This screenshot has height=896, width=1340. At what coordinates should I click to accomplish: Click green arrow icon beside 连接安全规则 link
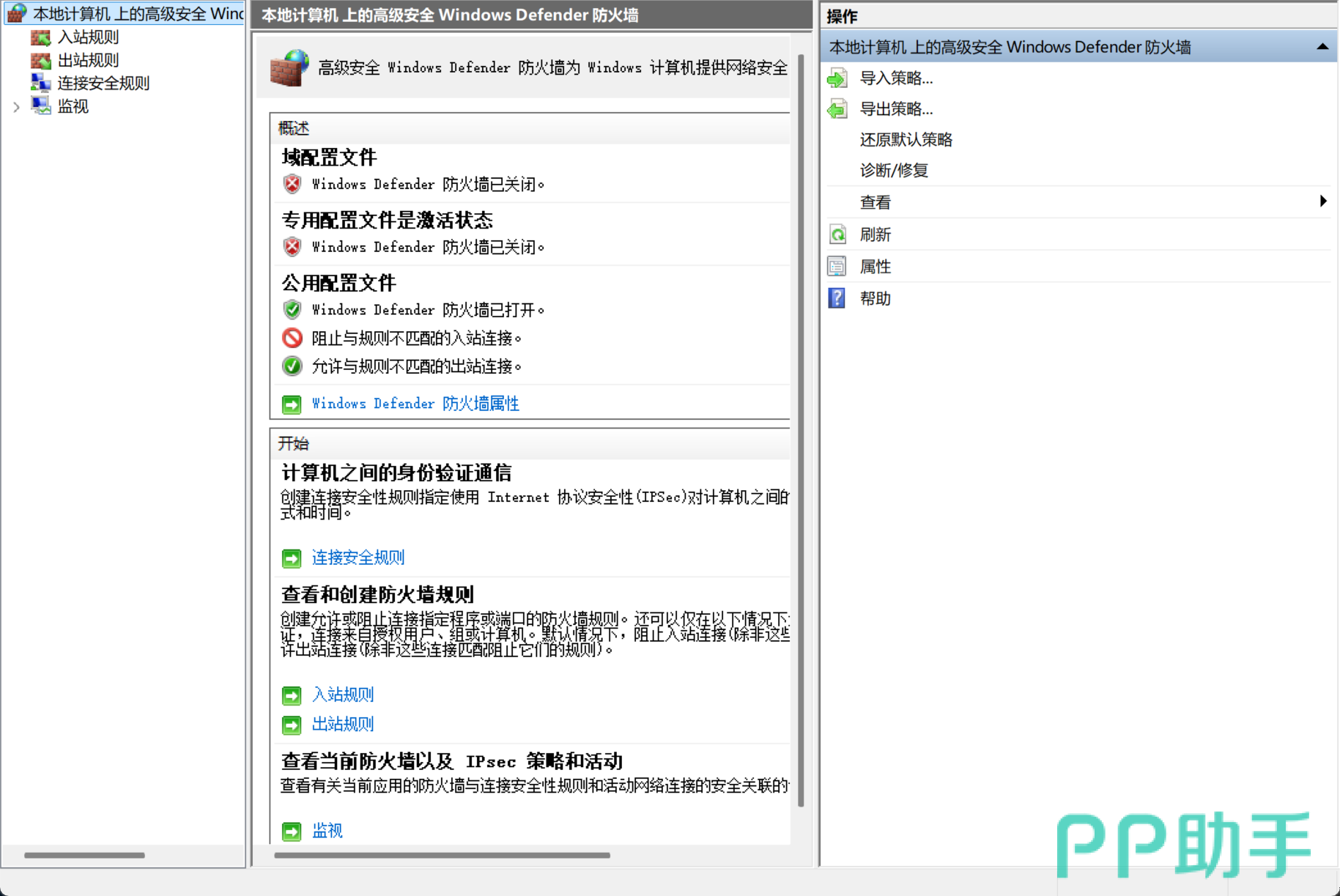coord(292,559)
